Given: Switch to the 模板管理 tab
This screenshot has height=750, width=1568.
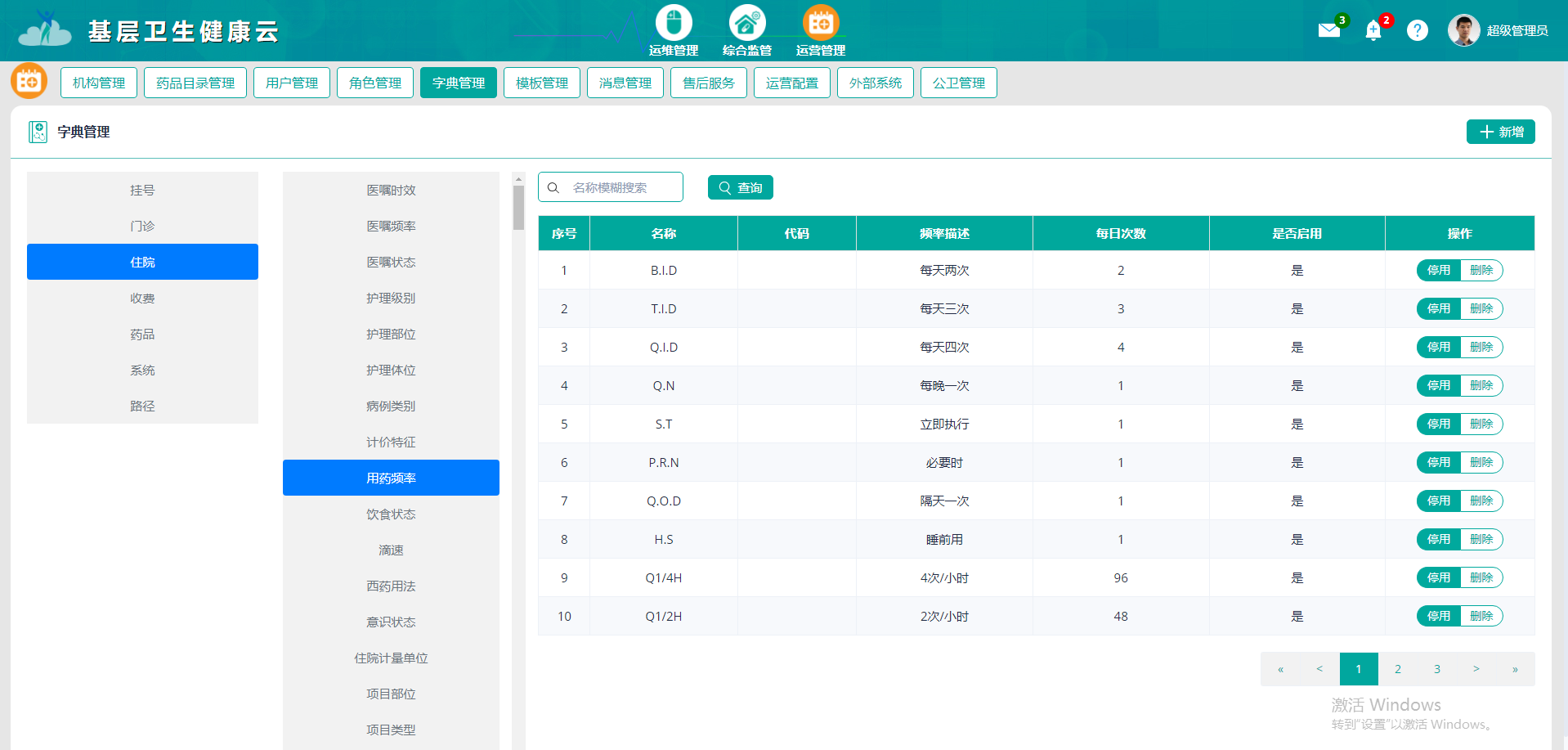Looking at the screenshot, I should (542, 83).
